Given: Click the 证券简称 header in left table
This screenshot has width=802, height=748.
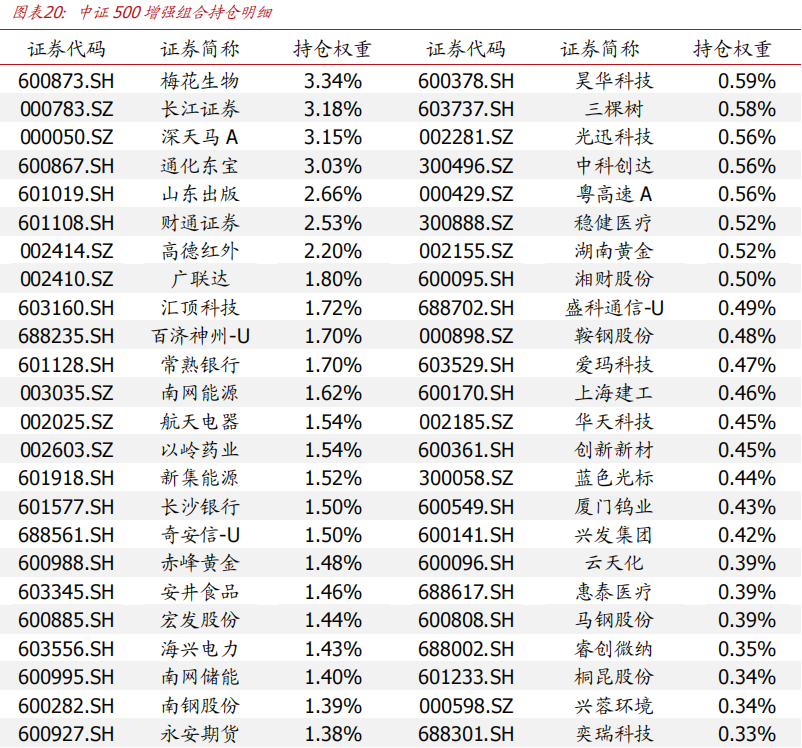Looking at the screenshot, I should [196, 47].
